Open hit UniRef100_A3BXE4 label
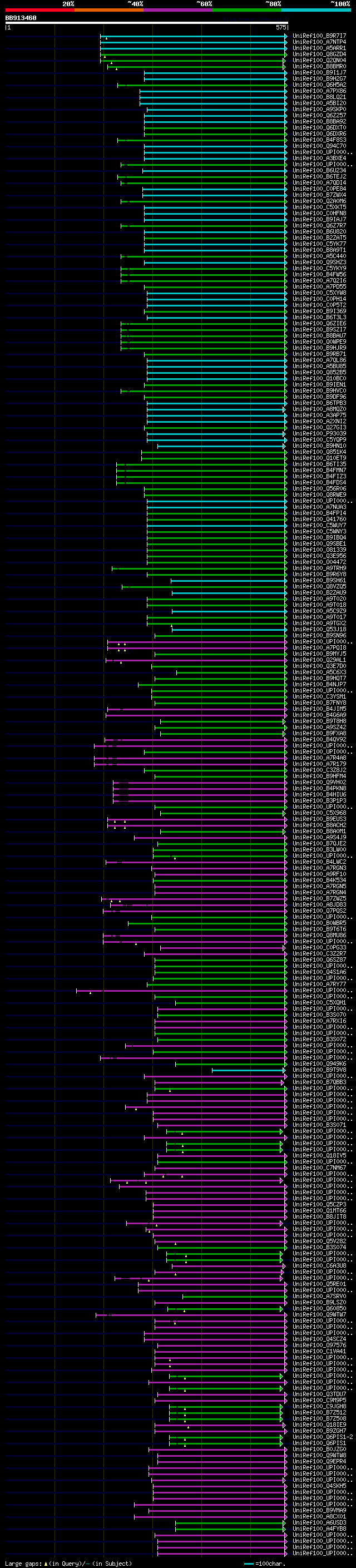356x1568 pixels. tap(319, 159)
